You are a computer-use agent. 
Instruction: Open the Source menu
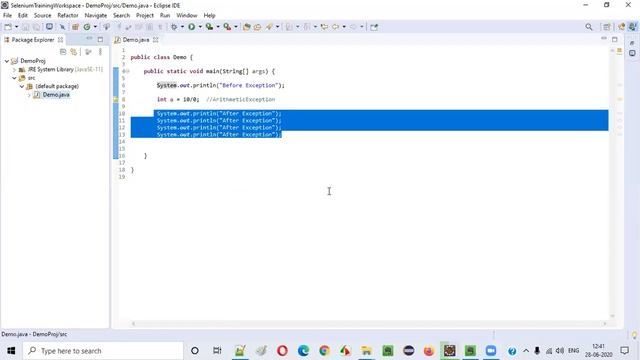42,16
